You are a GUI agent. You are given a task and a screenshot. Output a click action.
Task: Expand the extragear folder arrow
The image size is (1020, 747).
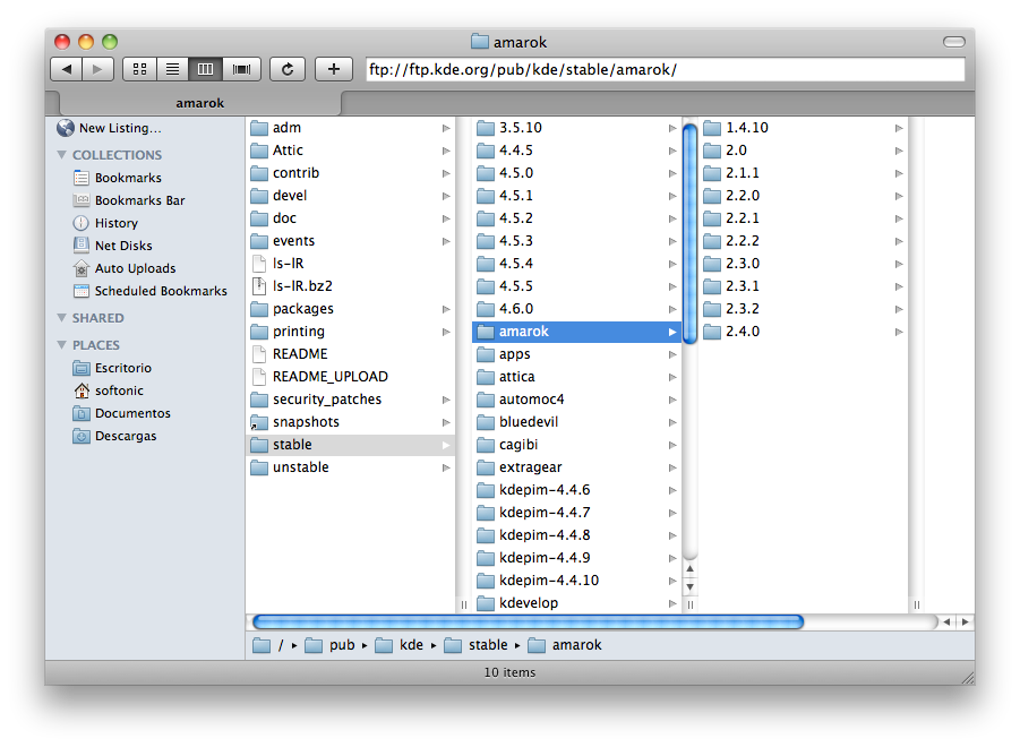673,468
